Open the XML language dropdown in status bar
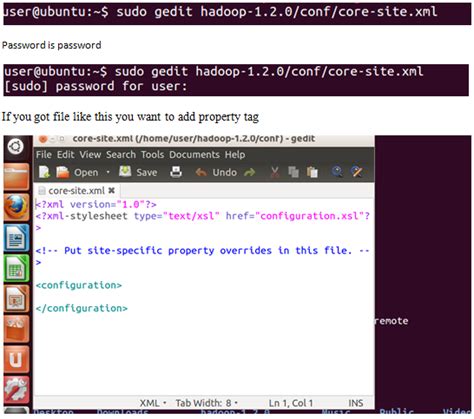The width and height of the screenshot is (474, 419). tap(153, 403)
